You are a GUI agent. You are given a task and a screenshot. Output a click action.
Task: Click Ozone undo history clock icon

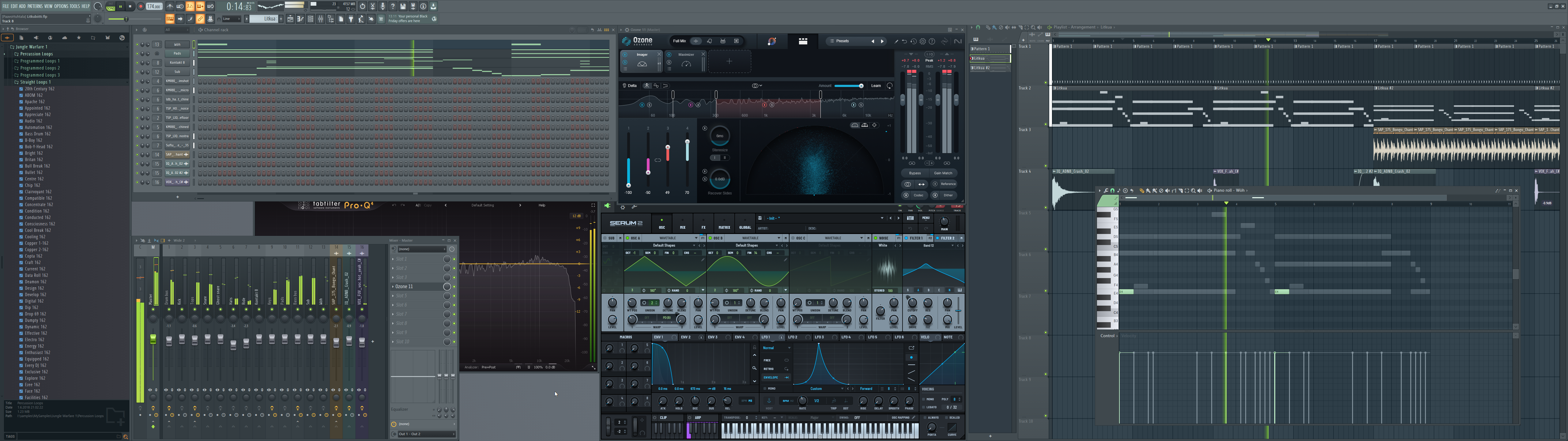(914, 41)
